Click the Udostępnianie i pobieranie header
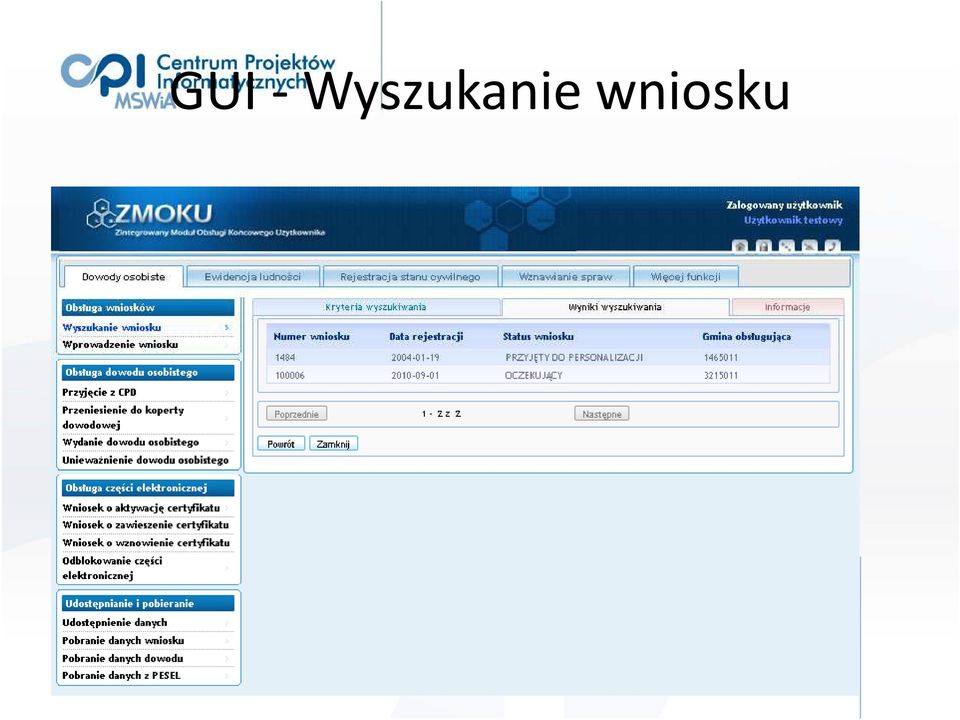 pyautogui.click(x=148, y=603)
